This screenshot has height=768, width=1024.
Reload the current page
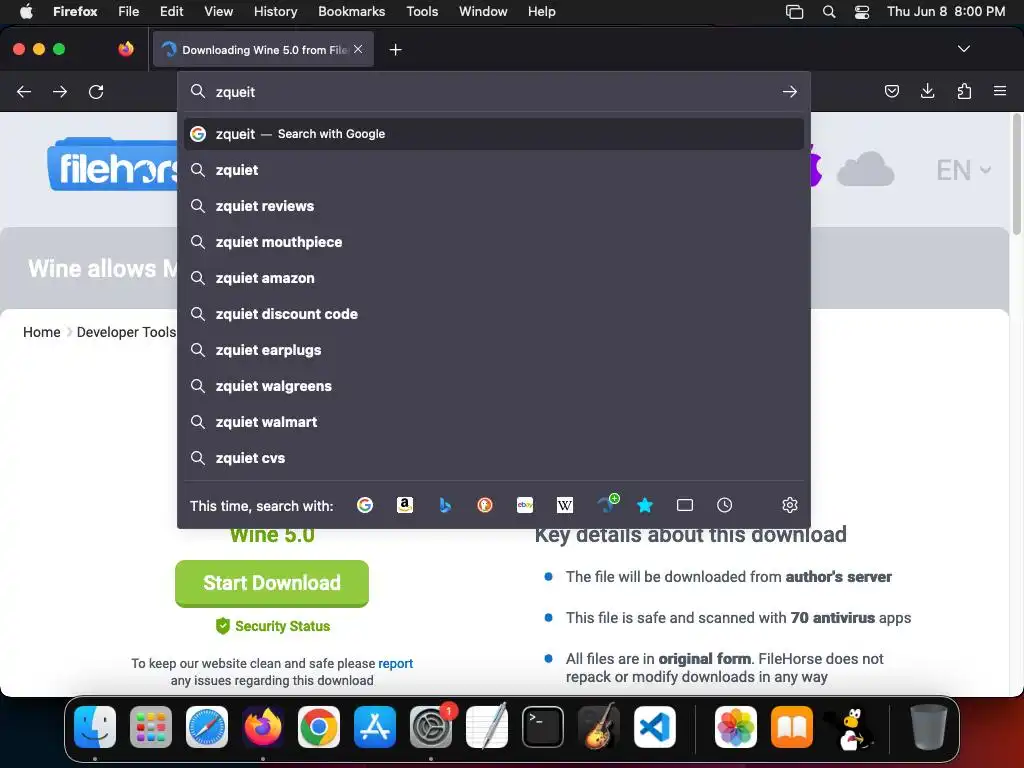(x=96, y=92)
